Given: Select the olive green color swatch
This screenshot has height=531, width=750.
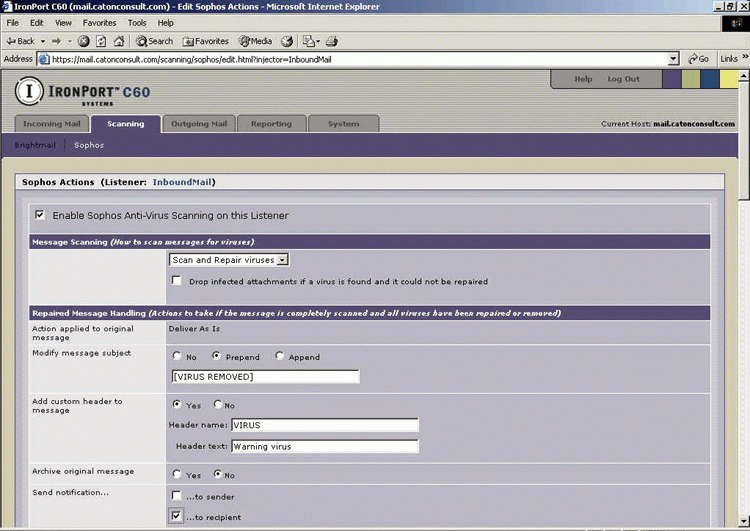Looking at the screenshot, I should tap(691, 79).
